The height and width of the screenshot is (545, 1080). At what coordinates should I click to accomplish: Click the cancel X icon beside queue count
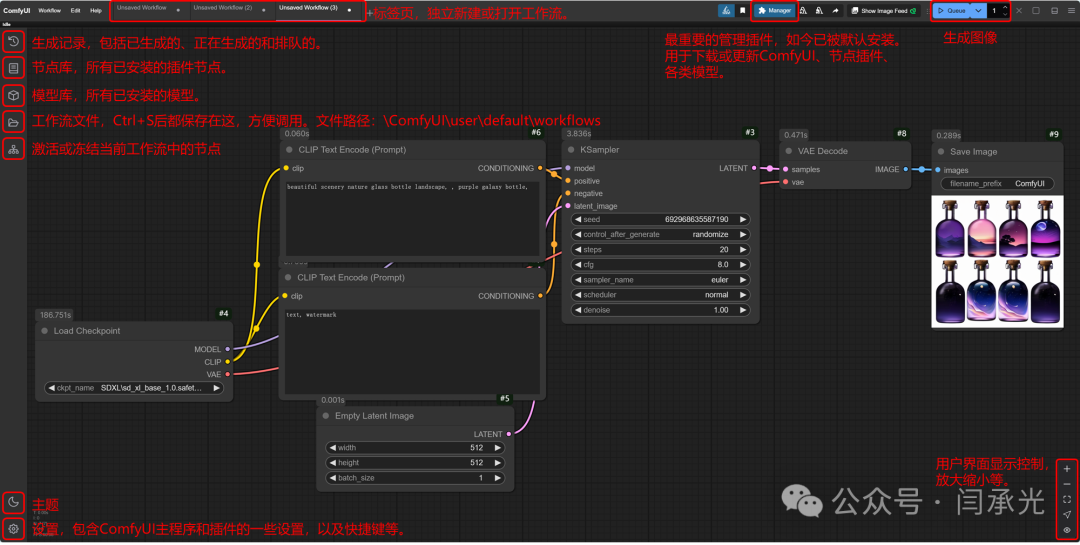1019,10
